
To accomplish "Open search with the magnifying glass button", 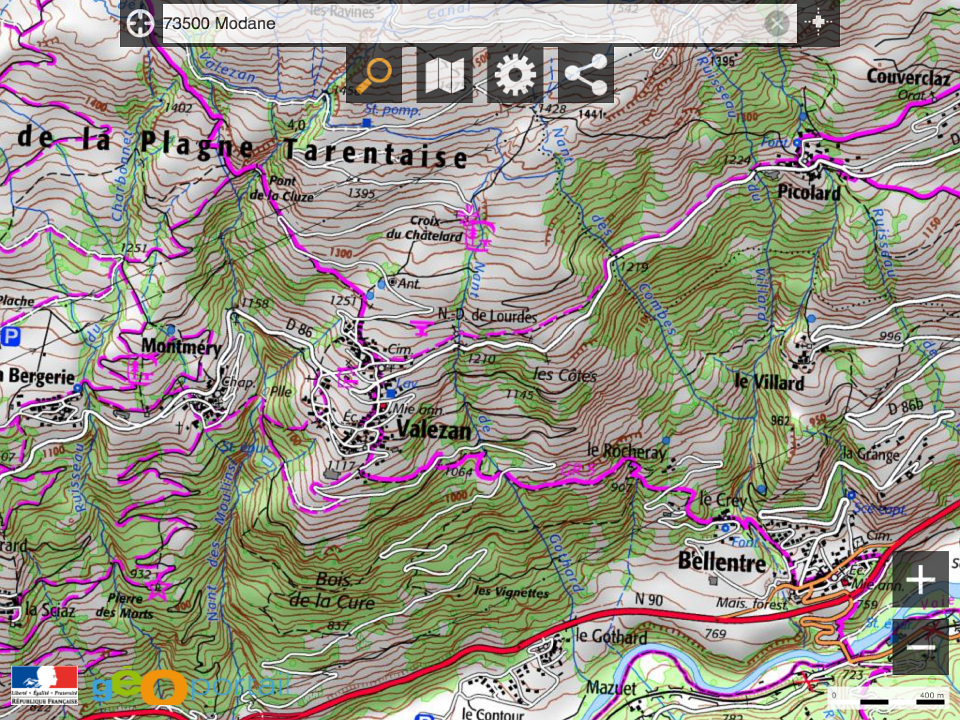I will point(374,75).
